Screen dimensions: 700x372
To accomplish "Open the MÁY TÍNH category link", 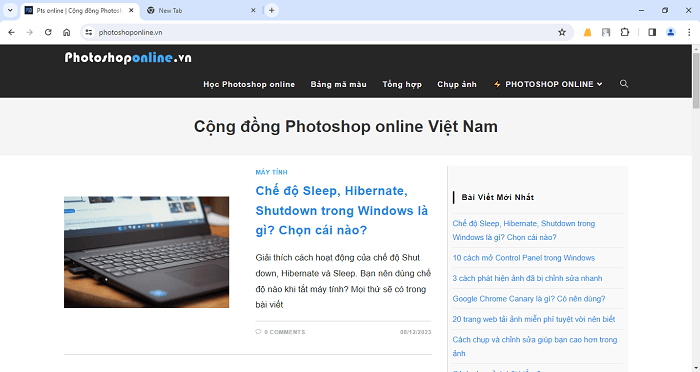I will click(271, 172).
